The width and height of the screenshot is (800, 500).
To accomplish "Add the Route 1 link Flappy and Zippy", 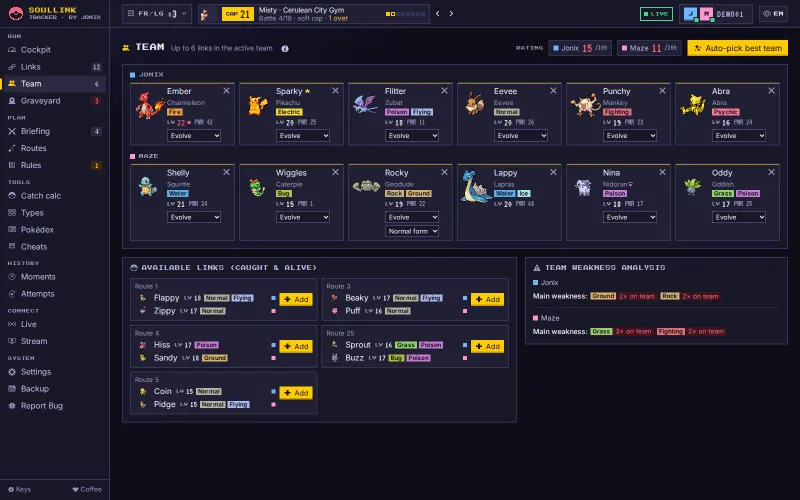I will click(296, 299).
